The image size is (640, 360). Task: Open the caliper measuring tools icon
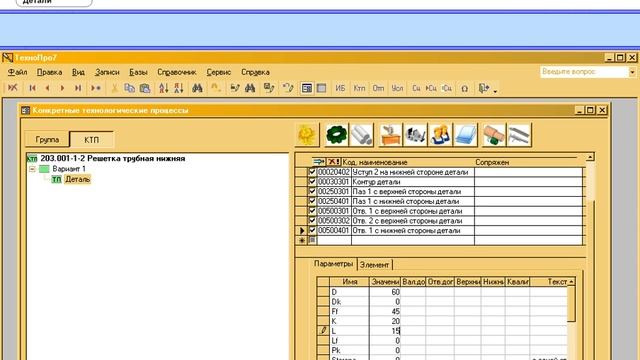click(519, 135)
